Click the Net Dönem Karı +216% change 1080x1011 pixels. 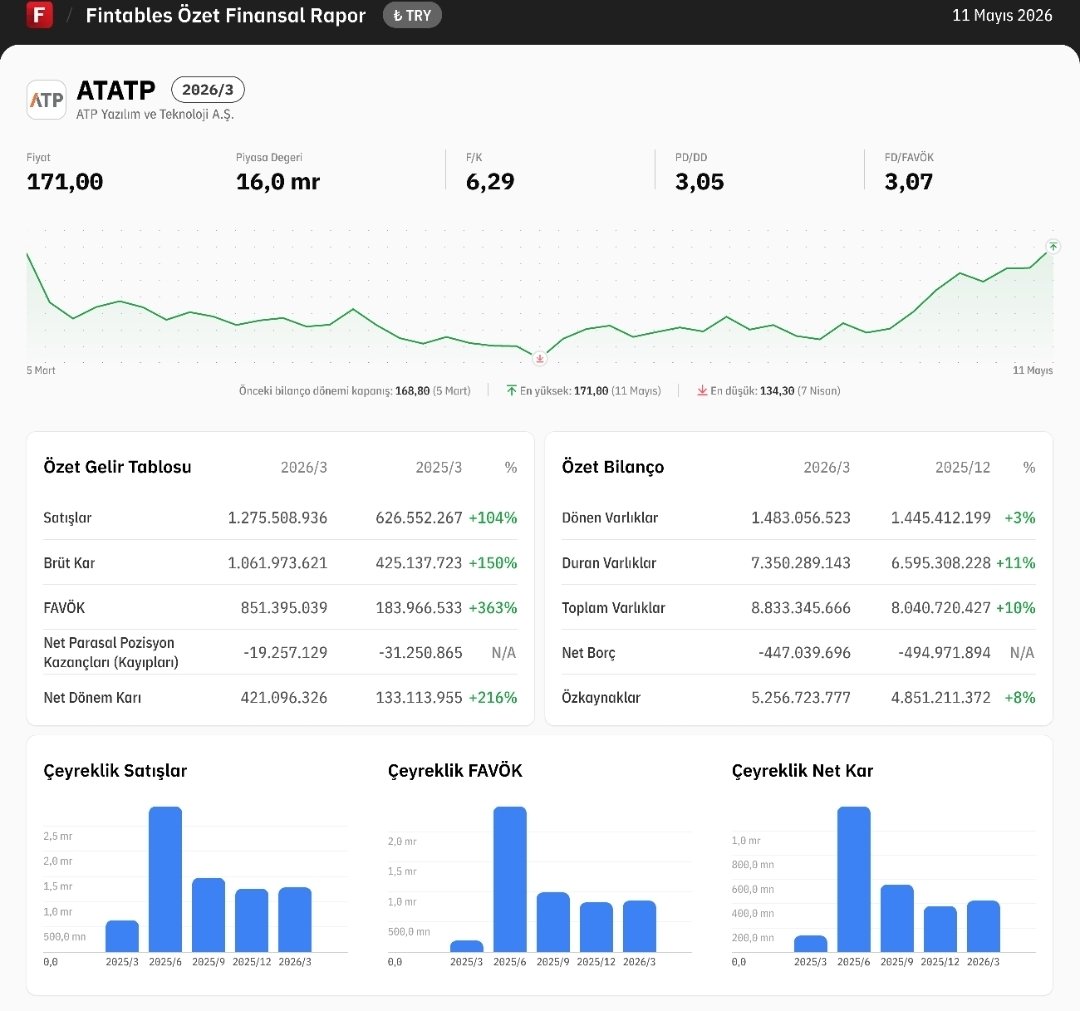tap(492, 698)
